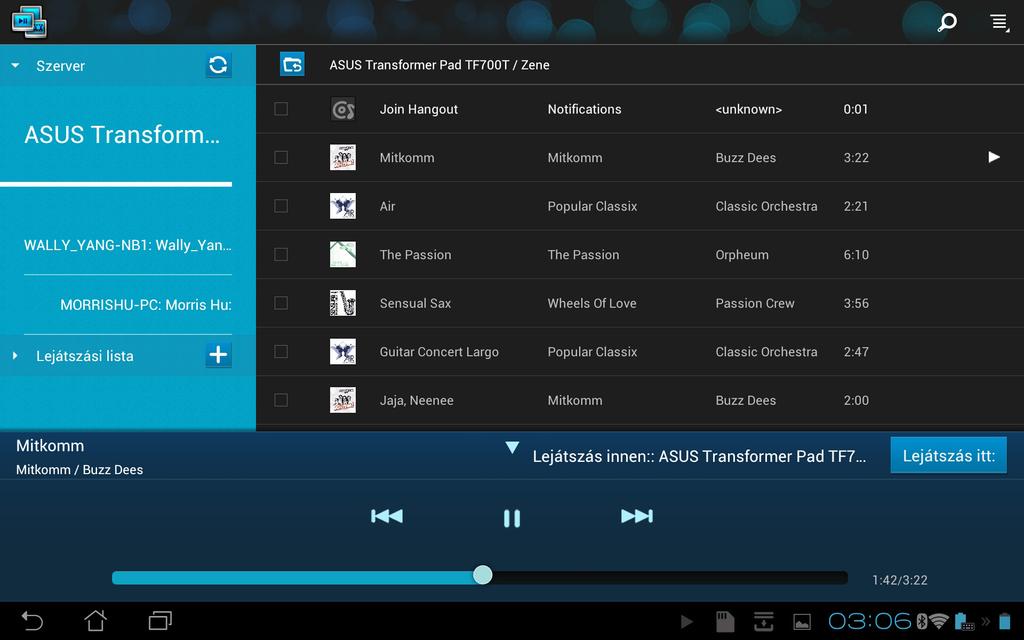Expand the Lejátszási lista section arrow
Screen dimensions: 1024x640
15,356
